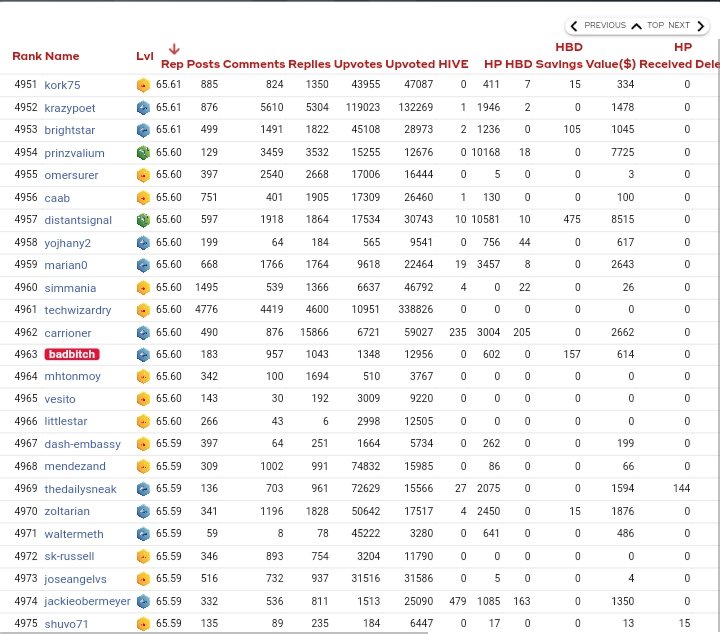Click zoltarian's blue level badge icon

(143, 511)
